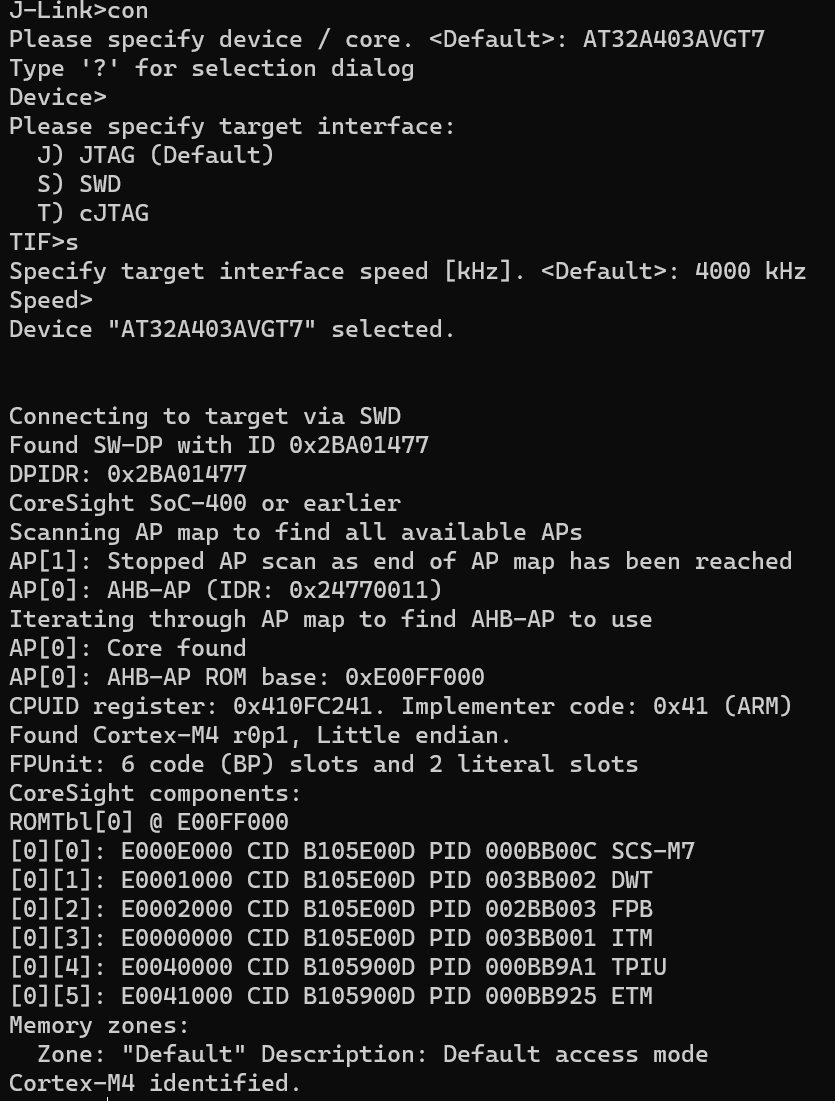
Task: Click the 'S) SWD' interface option
Action: tap(79, 184)
